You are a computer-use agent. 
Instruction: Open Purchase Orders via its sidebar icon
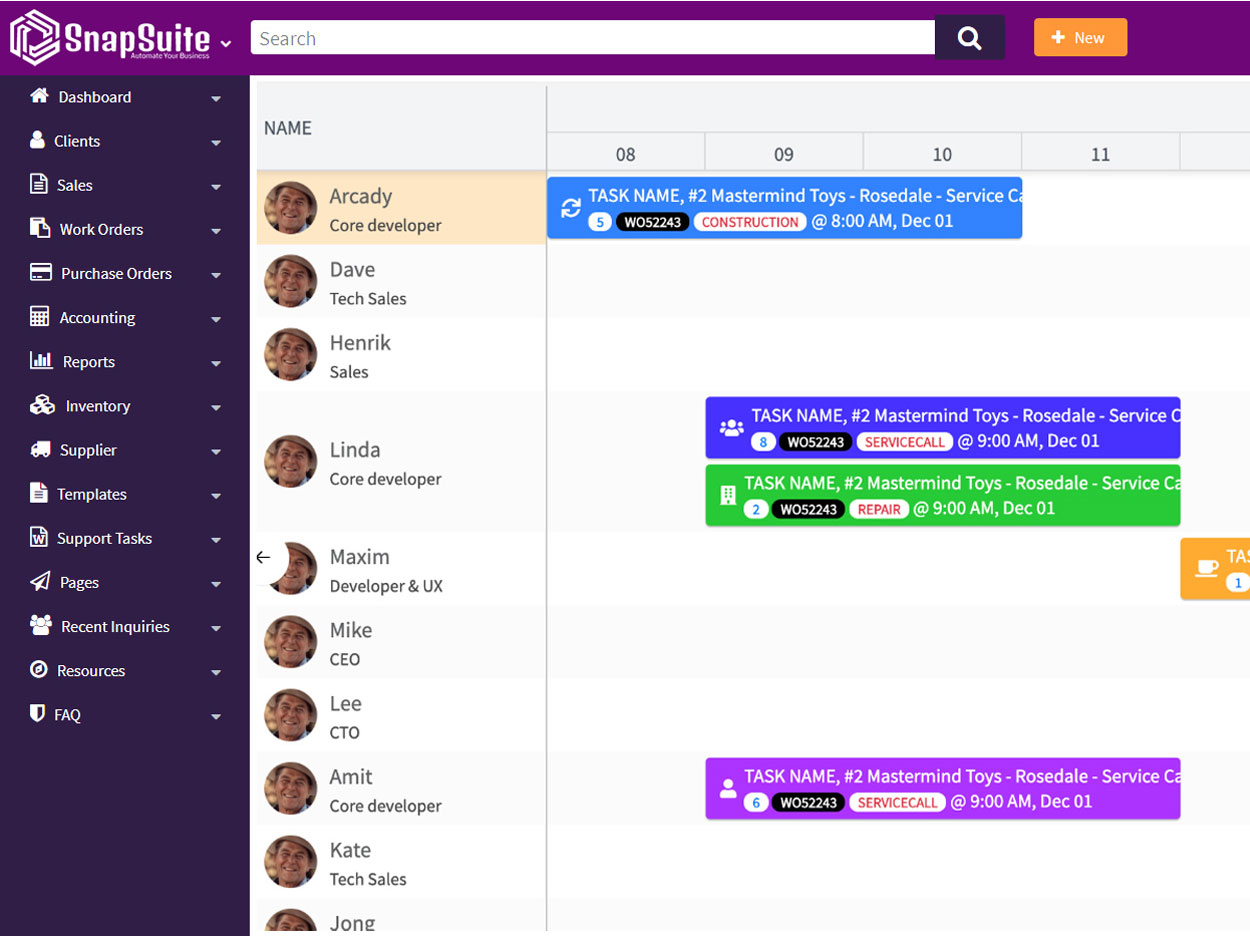point(39,272)
